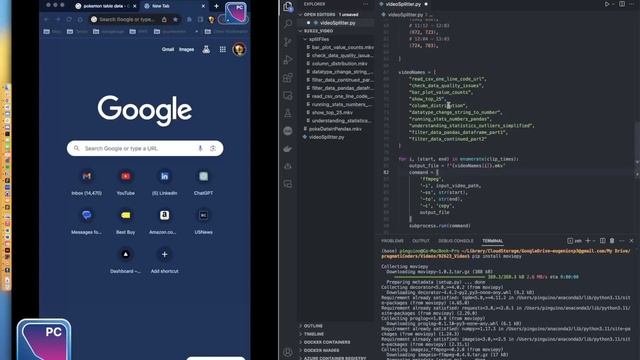
Task: Open the LinkedIn shortcut
Action: click(164, 182)
